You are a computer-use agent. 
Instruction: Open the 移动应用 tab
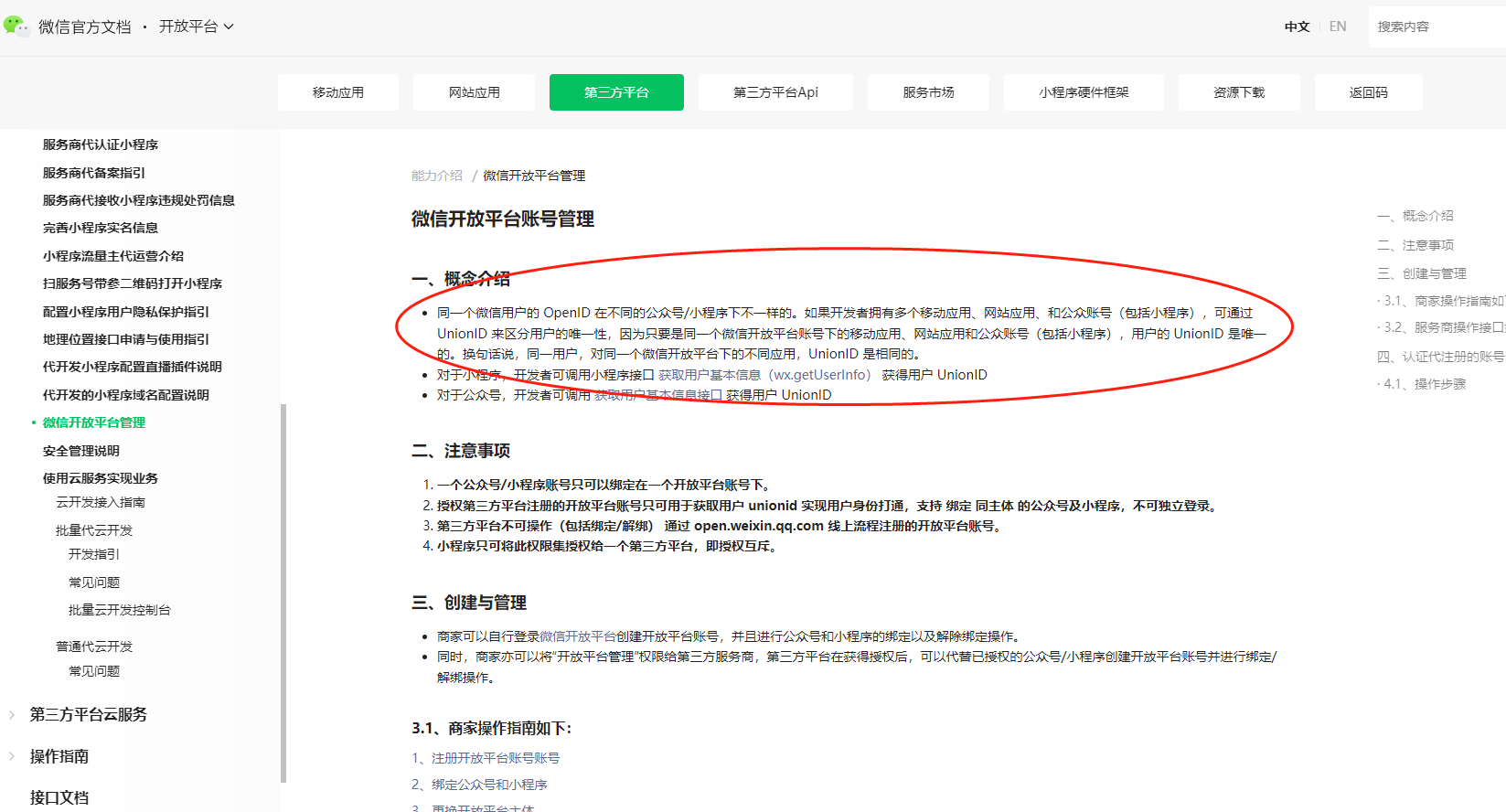pos(338,92)
